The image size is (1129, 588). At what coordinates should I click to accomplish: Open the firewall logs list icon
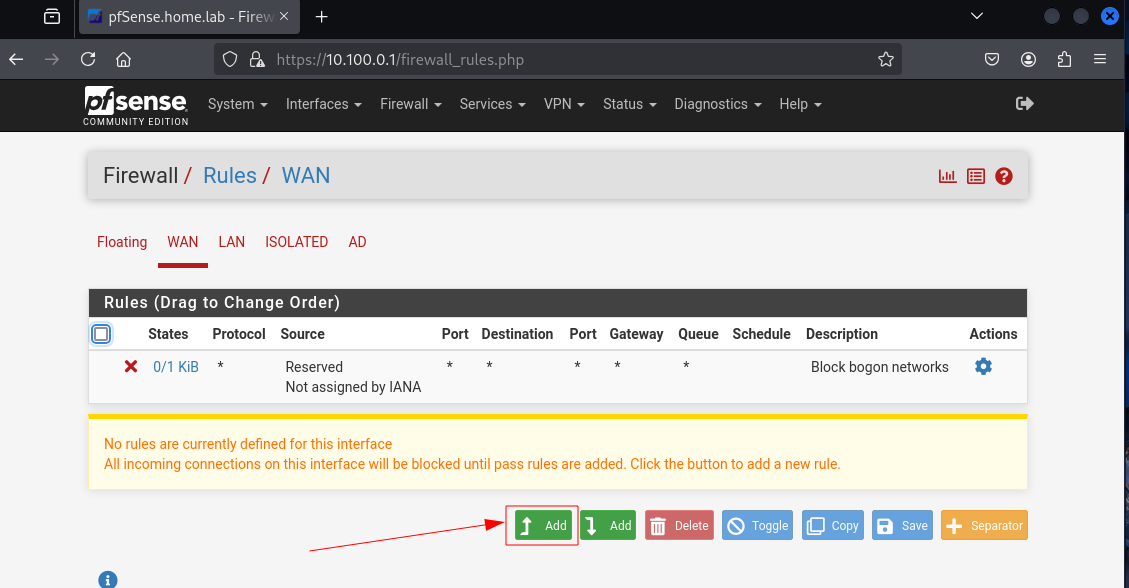(x=976, y=176)
